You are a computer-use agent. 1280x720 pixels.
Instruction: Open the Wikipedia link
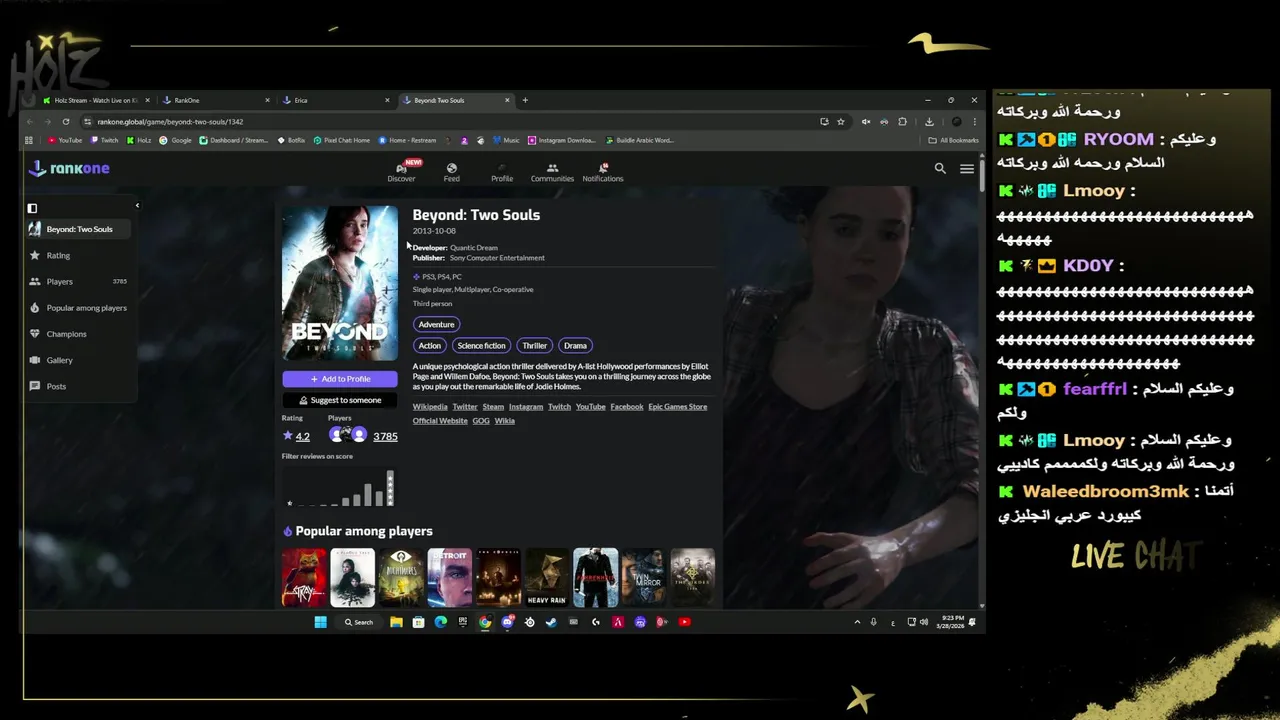(x=430, y=407)
